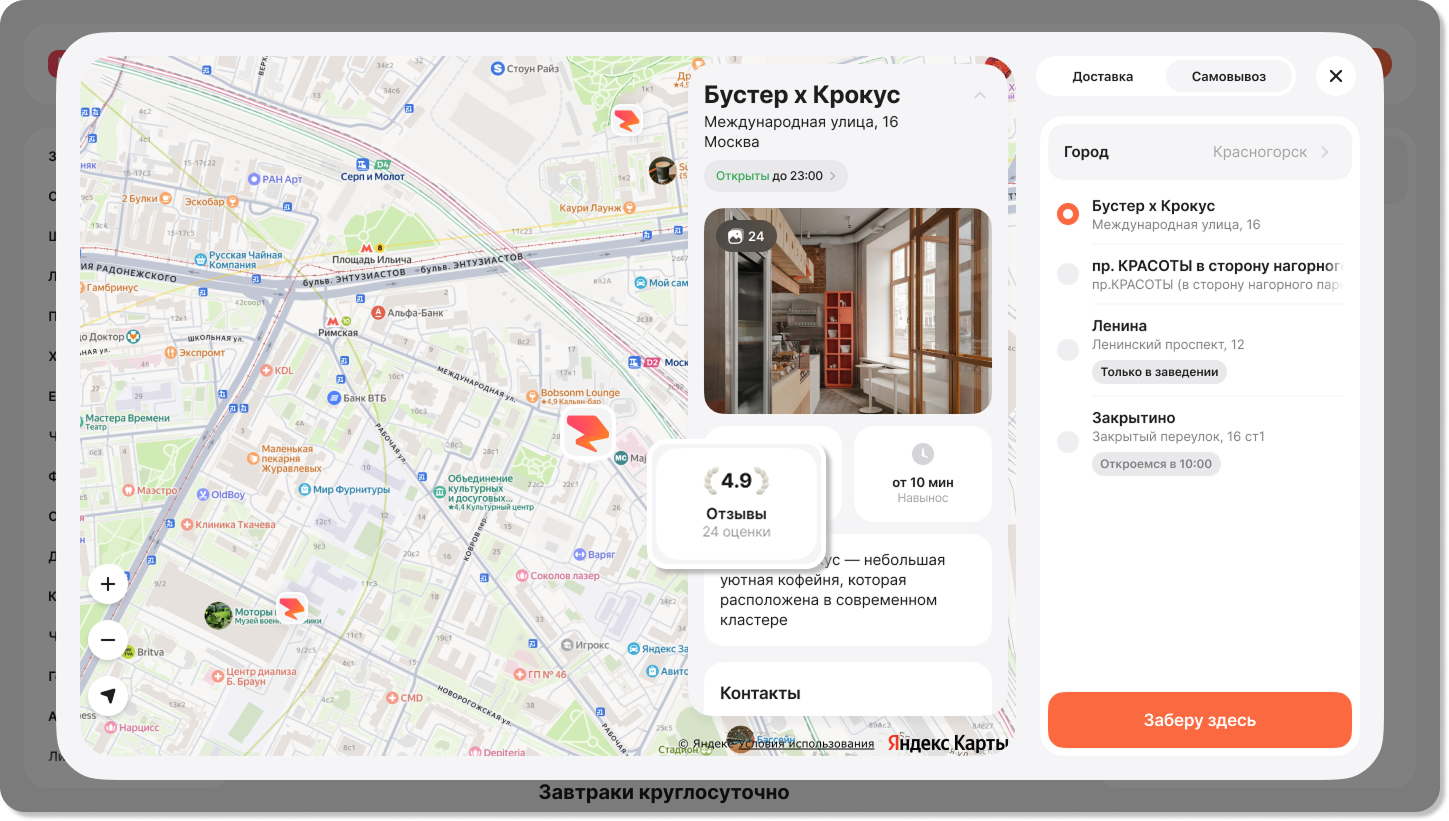Click the Эскобар bar marker

click(232, 201)
